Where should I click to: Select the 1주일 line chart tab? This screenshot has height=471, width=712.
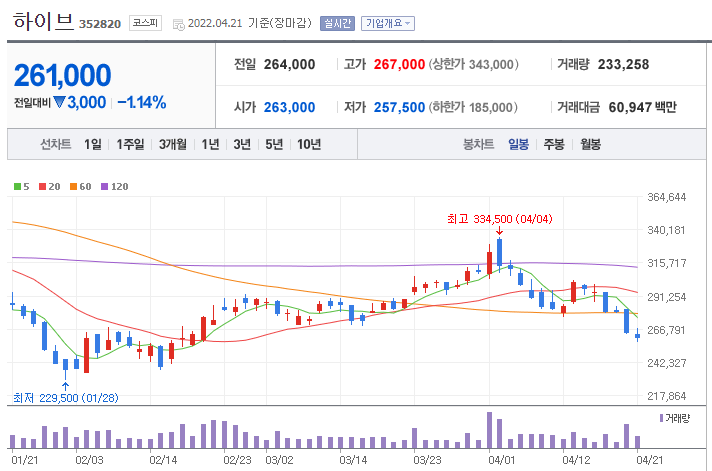pos(130,144)
